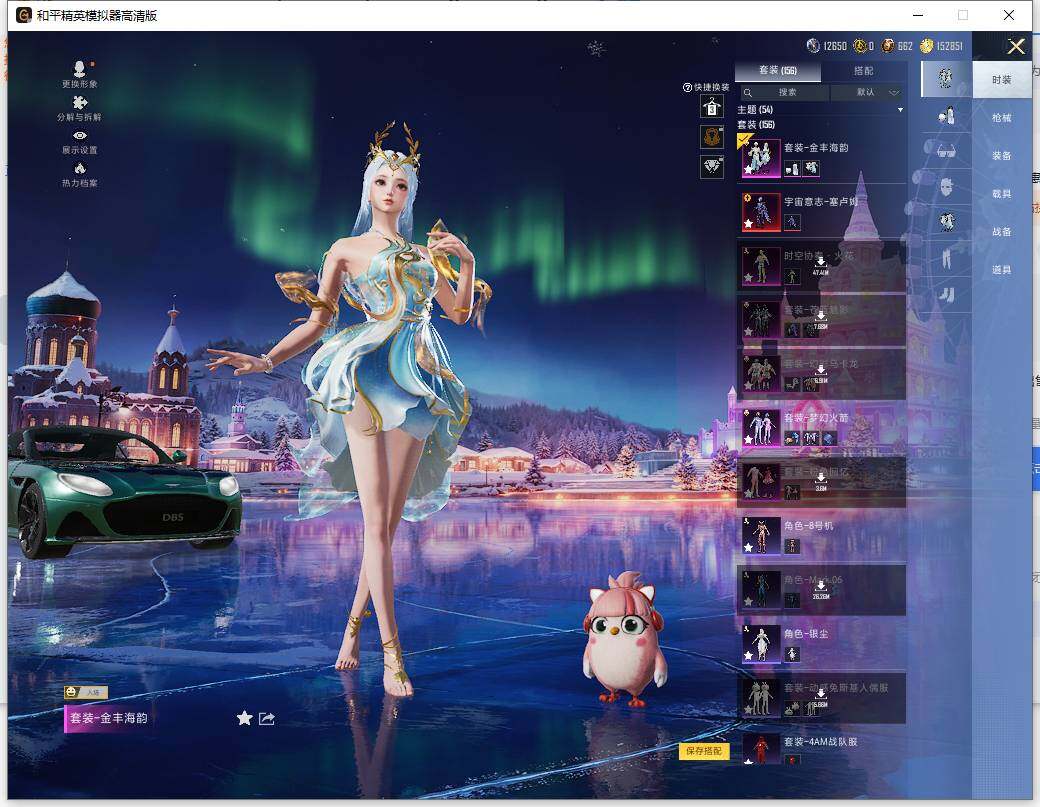Click the bear badge quick-change icon

(x=712, y=137)
